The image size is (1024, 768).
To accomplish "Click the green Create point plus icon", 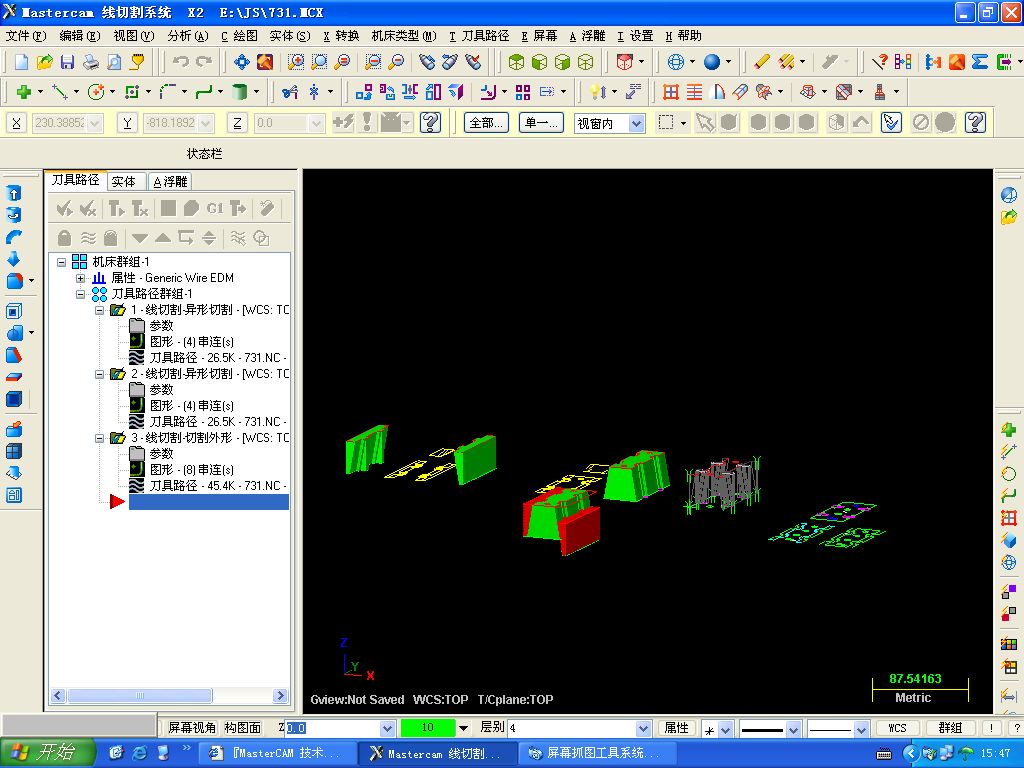I will click(x=24, y=92).
